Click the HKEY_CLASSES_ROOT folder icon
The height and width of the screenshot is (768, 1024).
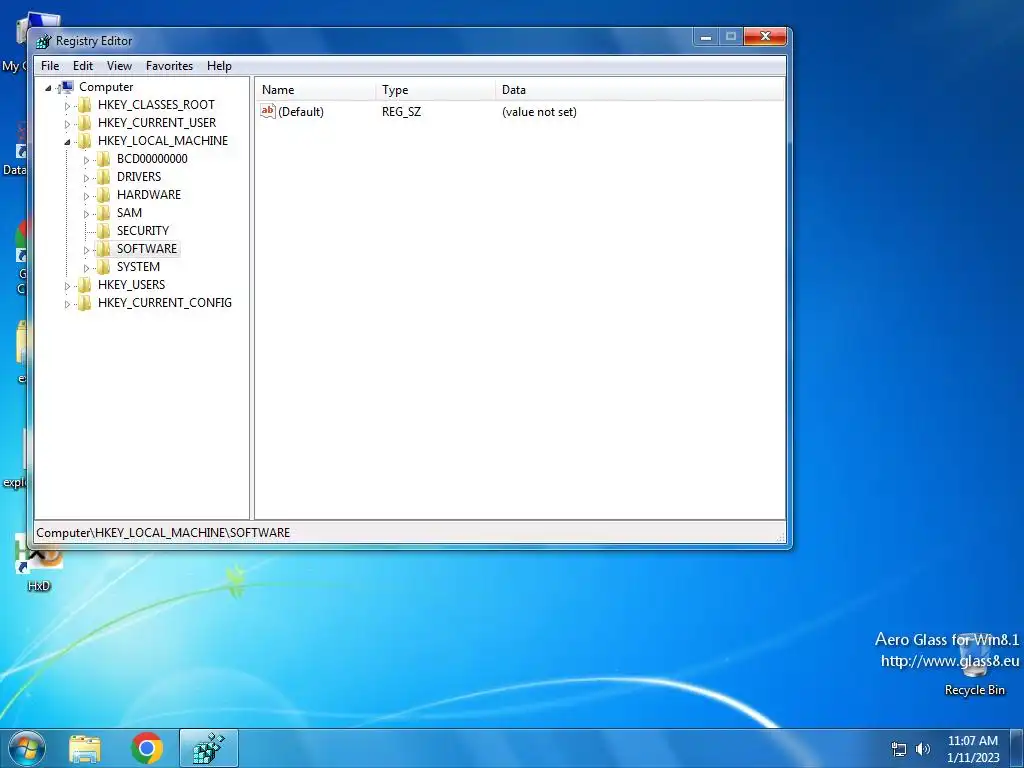point(84,104)
